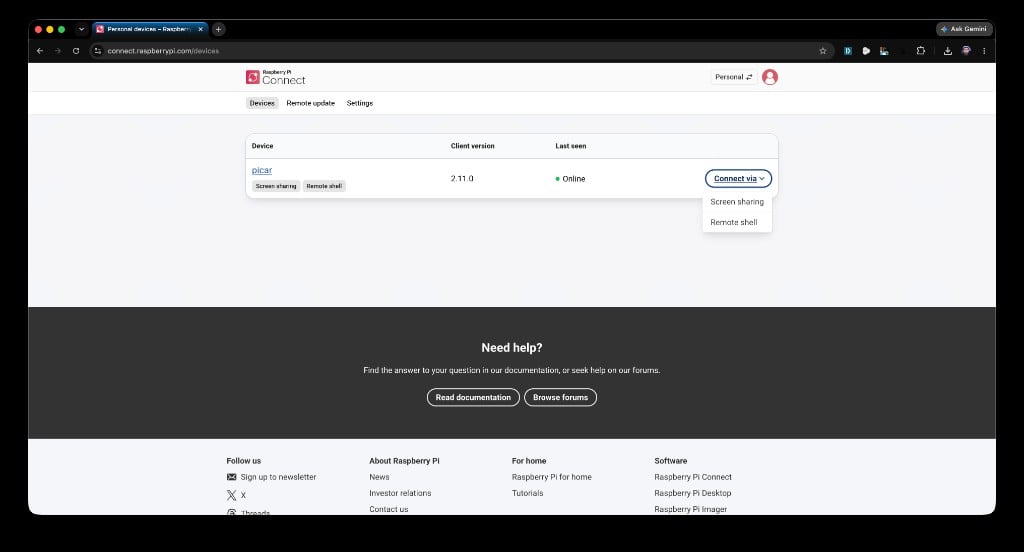
Task: Click the browser forward arrow
Action: 57,51
